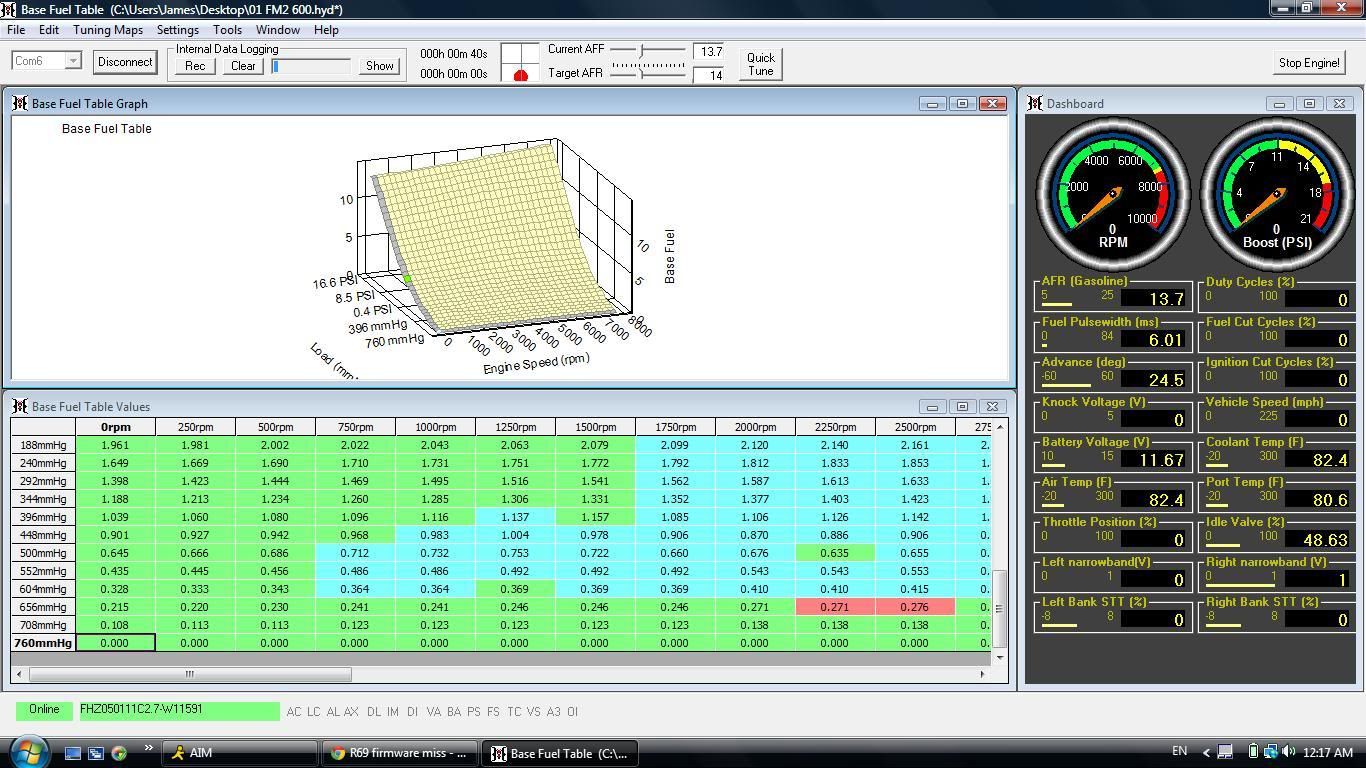Viewport: 1366px width, 768px height.
Task: Click the Current AFR value field 13.7
Action: [x=708, y=52]
